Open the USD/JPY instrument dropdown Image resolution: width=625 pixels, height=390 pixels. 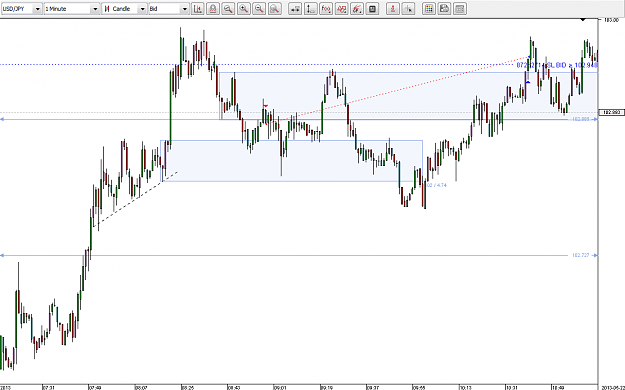pyautogui.click(x=21, y=9)
